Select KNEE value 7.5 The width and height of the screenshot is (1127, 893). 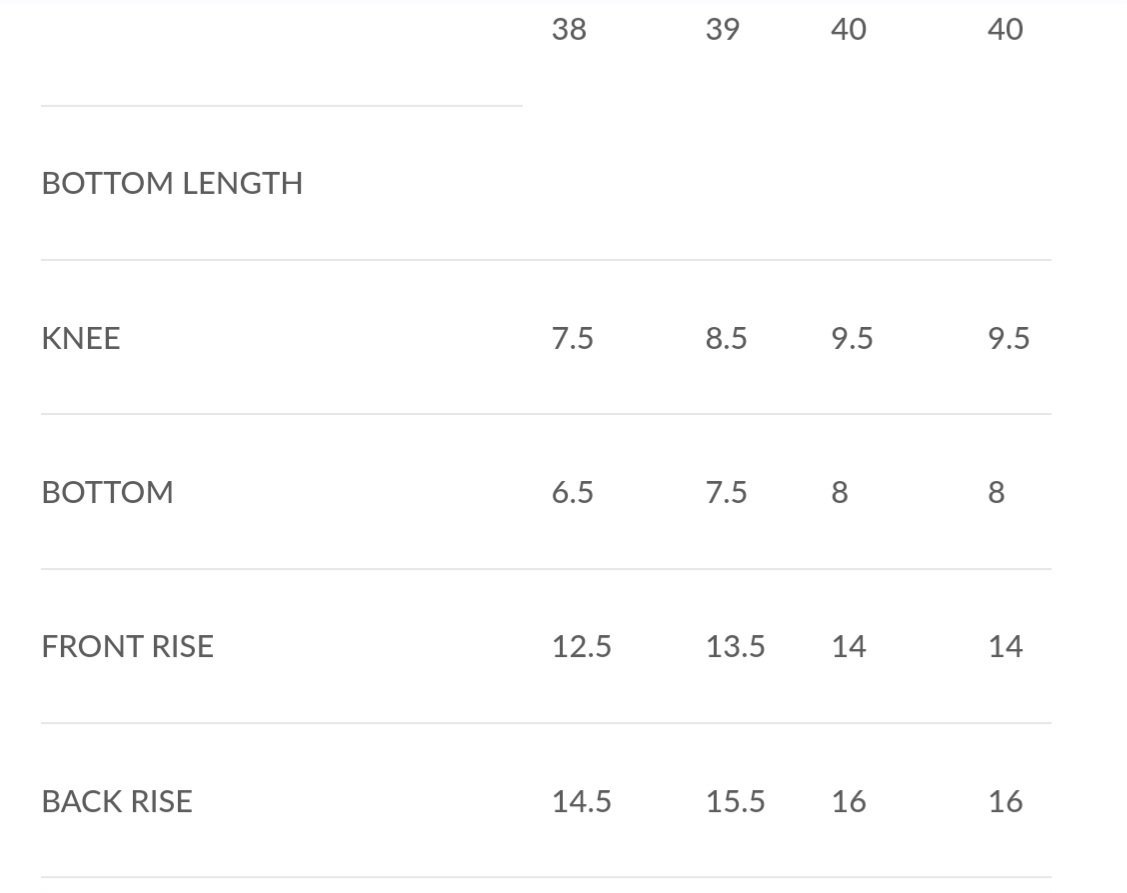(x=572, y=338)
